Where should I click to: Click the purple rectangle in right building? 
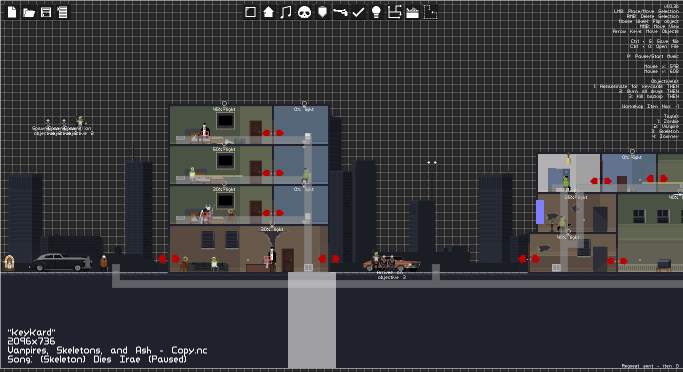pyautogui.click(x=540, y=212)
